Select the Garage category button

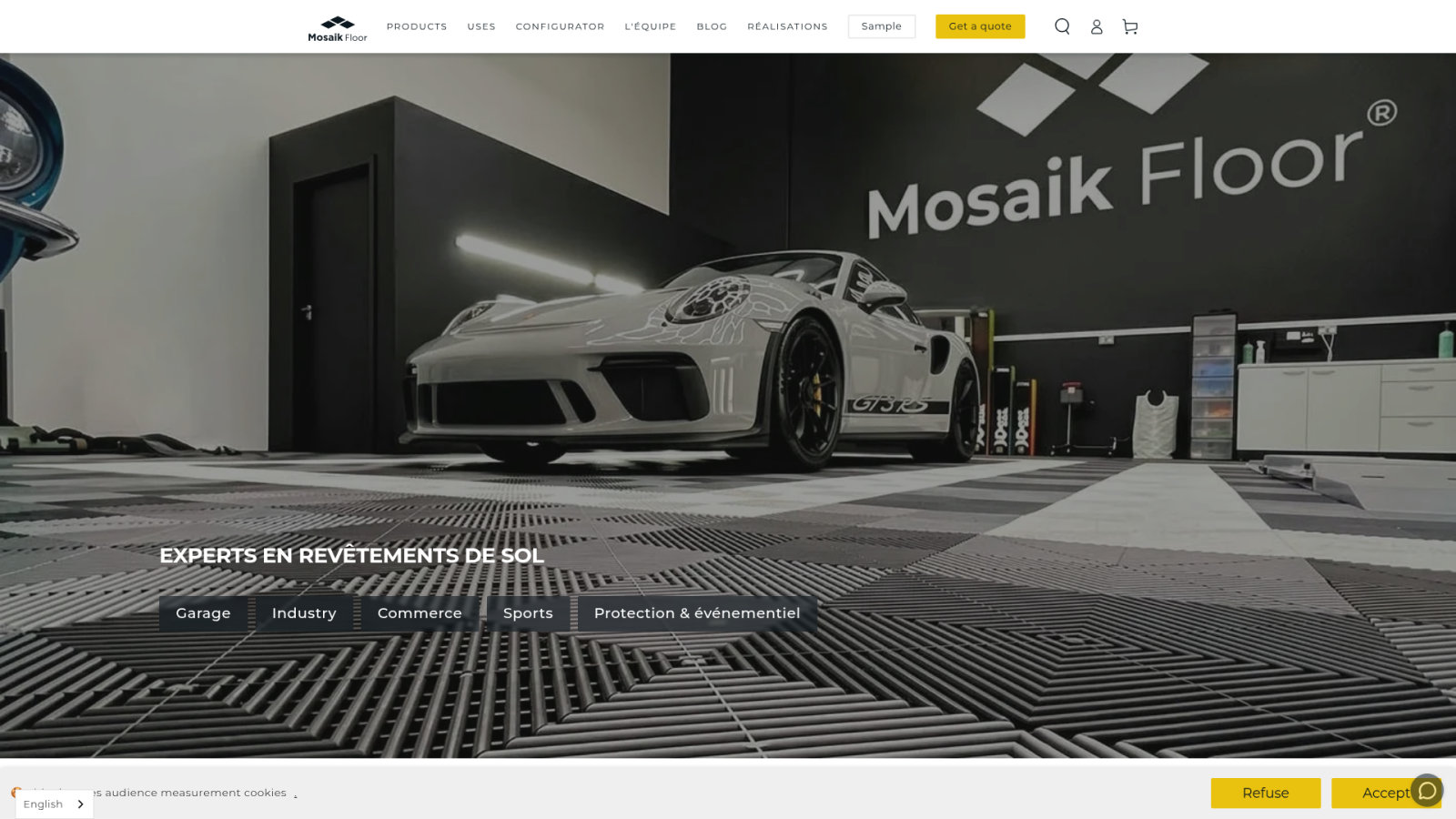click(203, 613)
